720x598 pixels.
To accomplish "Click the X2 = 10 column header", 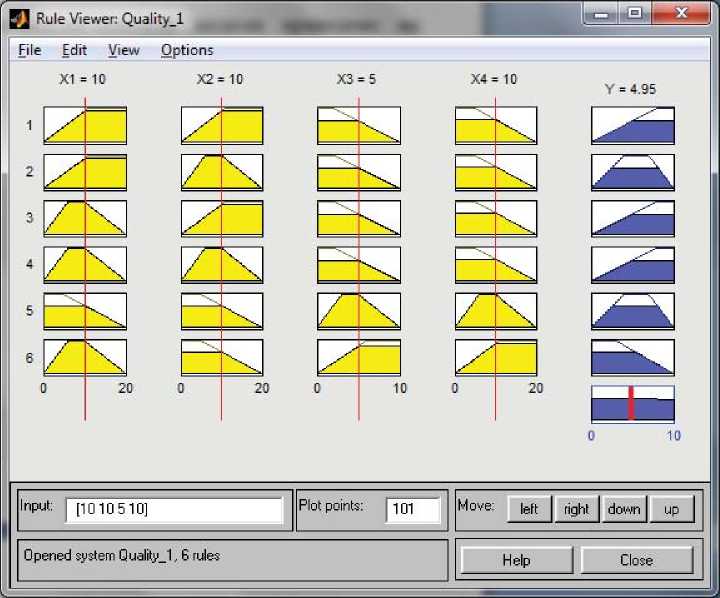I will pos(220,79).
